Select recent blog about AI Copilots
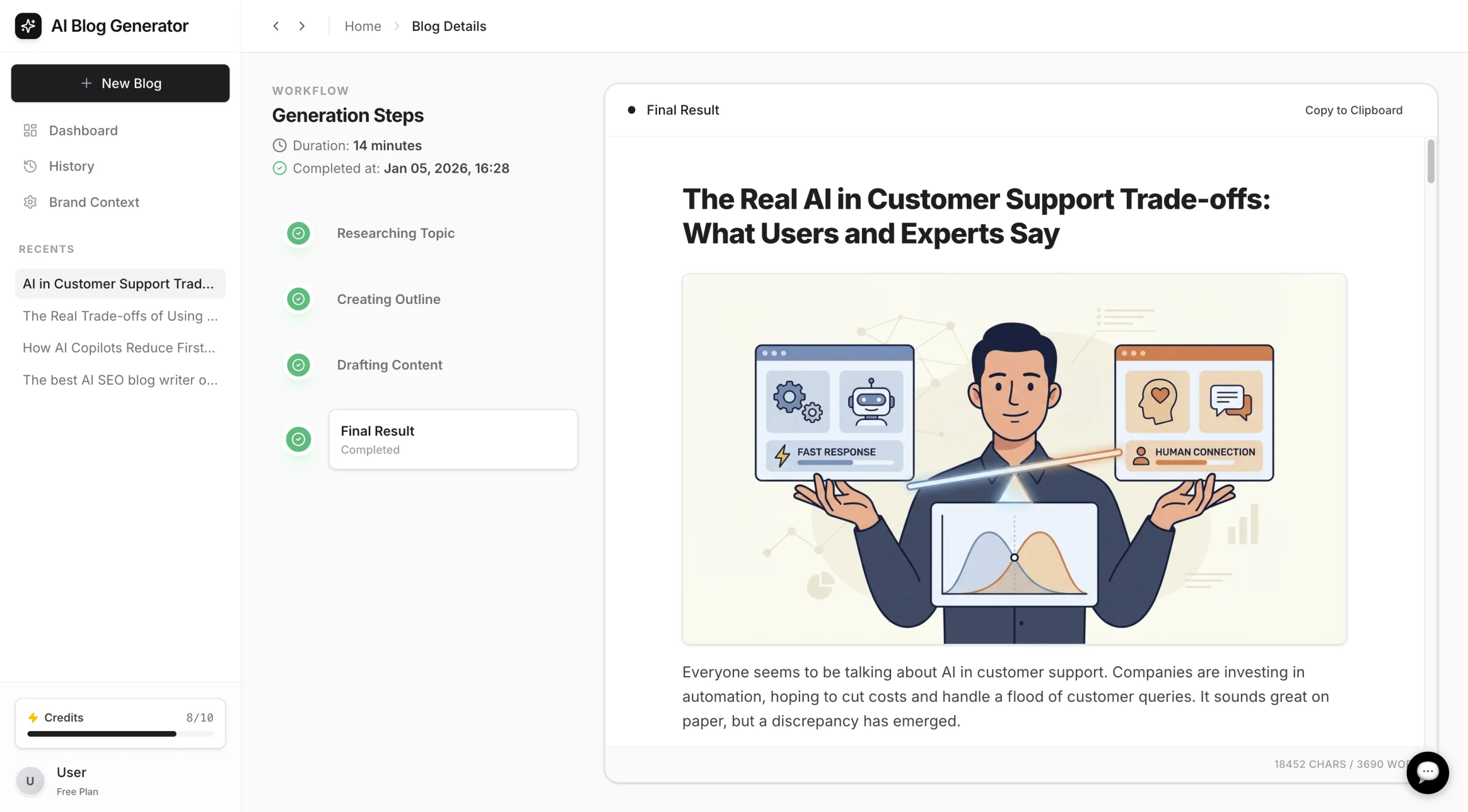 coord(119,348)
